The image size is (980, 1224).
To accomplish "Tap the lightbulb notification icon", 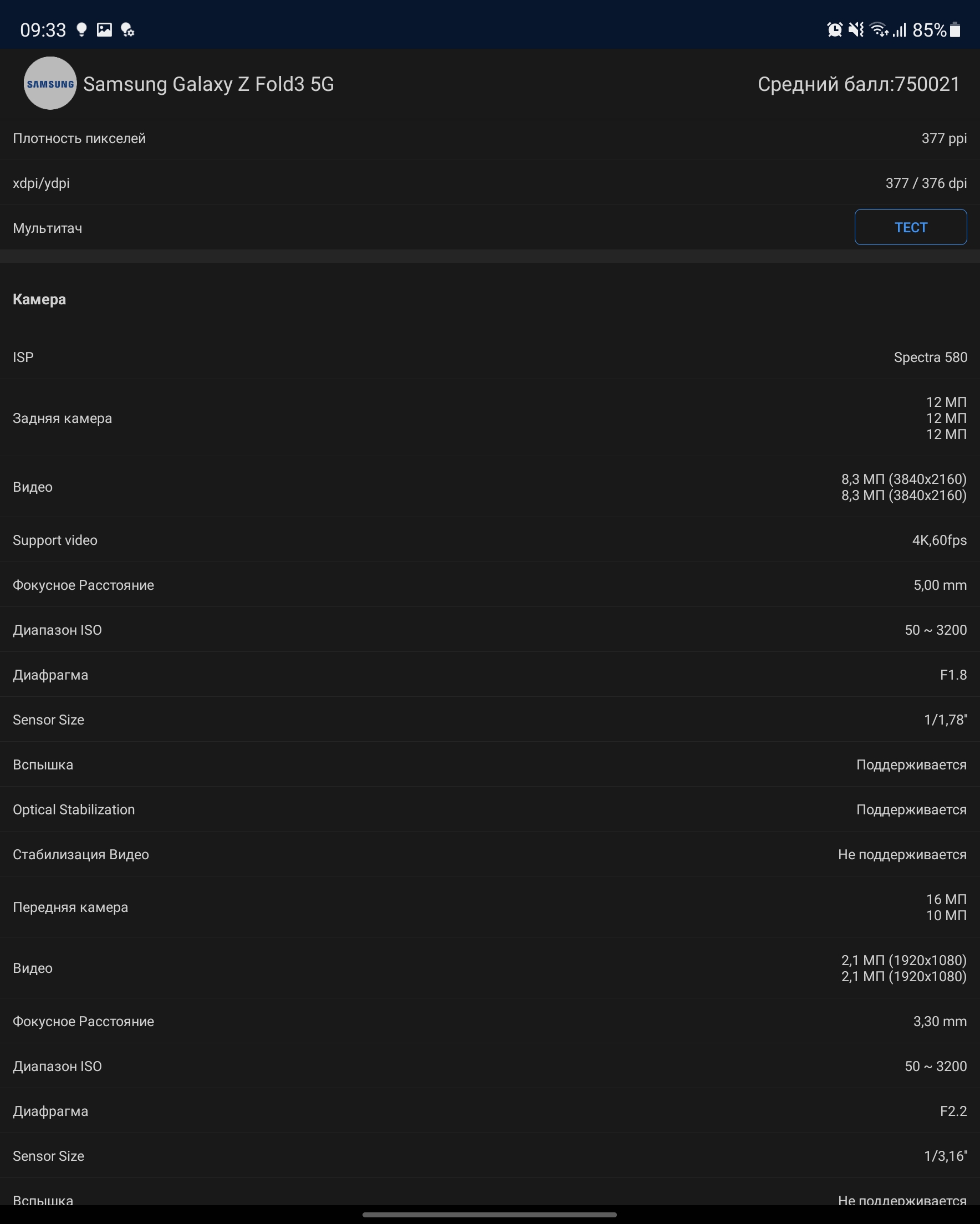I will point(81,29).
